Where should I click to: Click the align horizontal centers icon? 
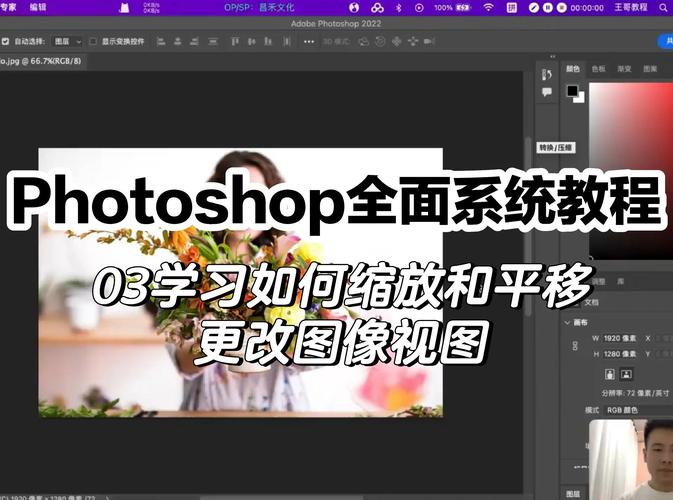[x=177, y=41]
